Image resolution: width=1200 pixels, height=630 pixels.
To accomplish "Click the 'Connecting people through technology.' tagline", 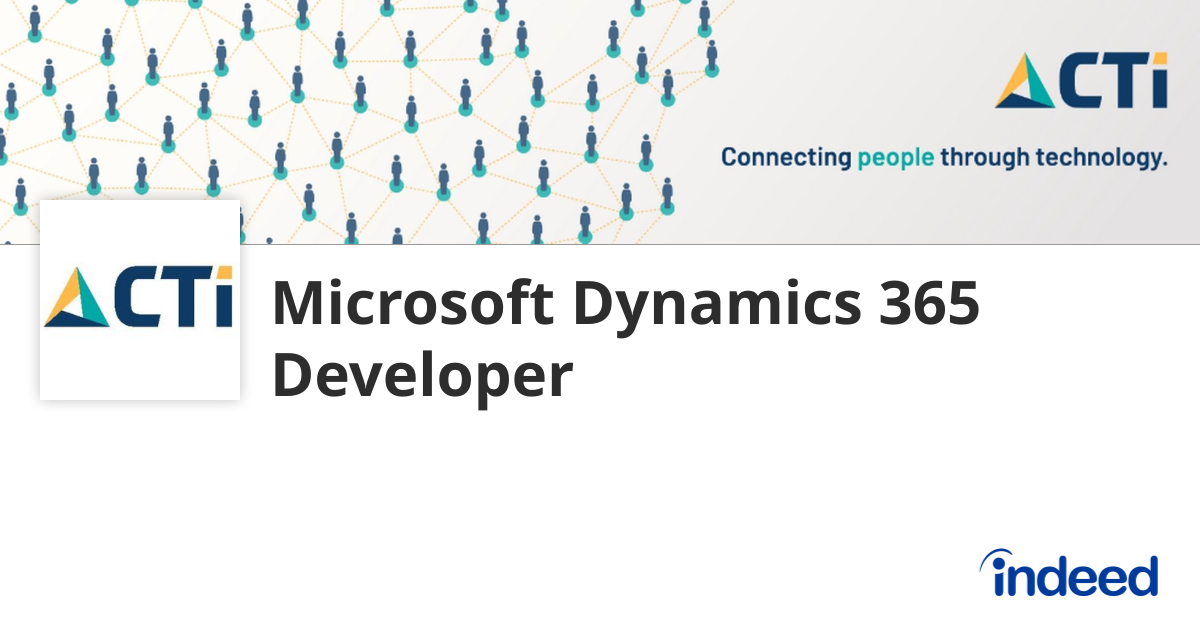I will click(x=944, y=157).
